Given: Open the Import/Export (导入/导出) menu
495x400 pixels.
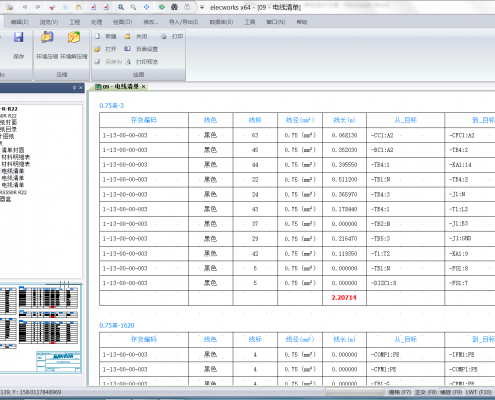Looking at the screenshot, I should coord(183,22).
